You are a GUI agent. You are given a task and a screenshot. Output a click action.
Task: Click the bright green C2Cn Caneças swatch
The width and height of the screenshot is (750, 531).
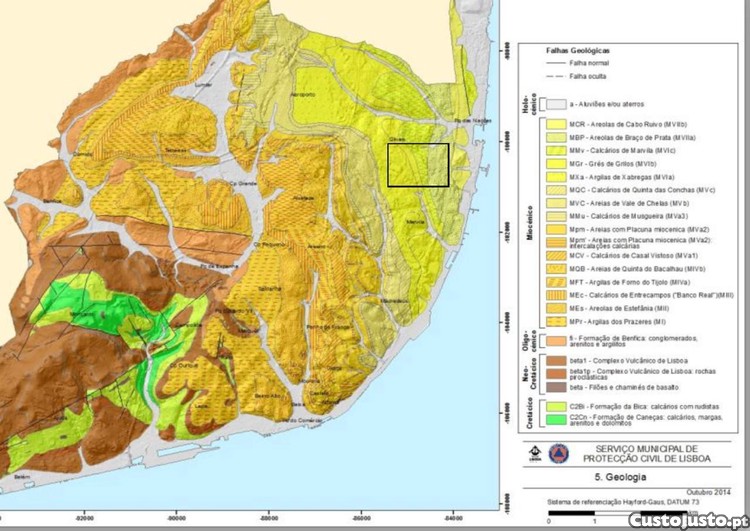(x=555, y=417)
